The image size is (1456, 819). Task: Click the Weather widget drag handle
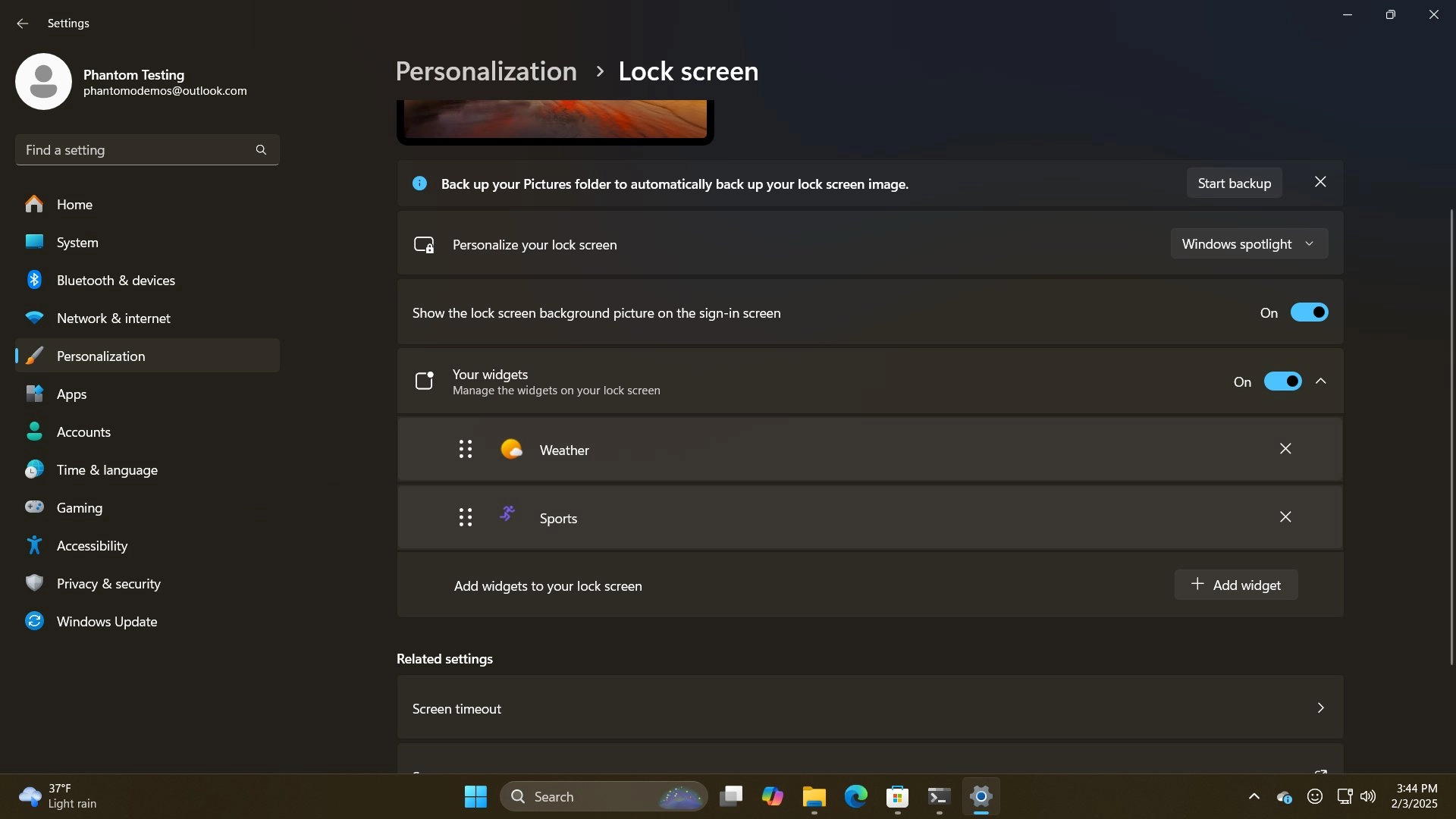[x=466, y=450]
